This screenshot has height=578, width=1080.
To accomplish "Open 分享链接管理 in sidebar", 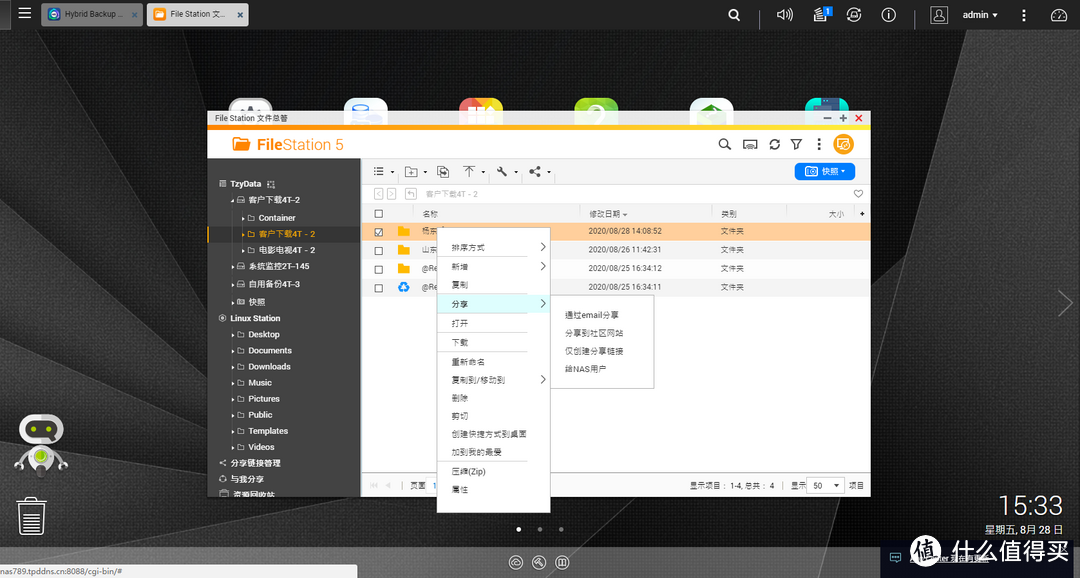I will [x=255, y=464].
